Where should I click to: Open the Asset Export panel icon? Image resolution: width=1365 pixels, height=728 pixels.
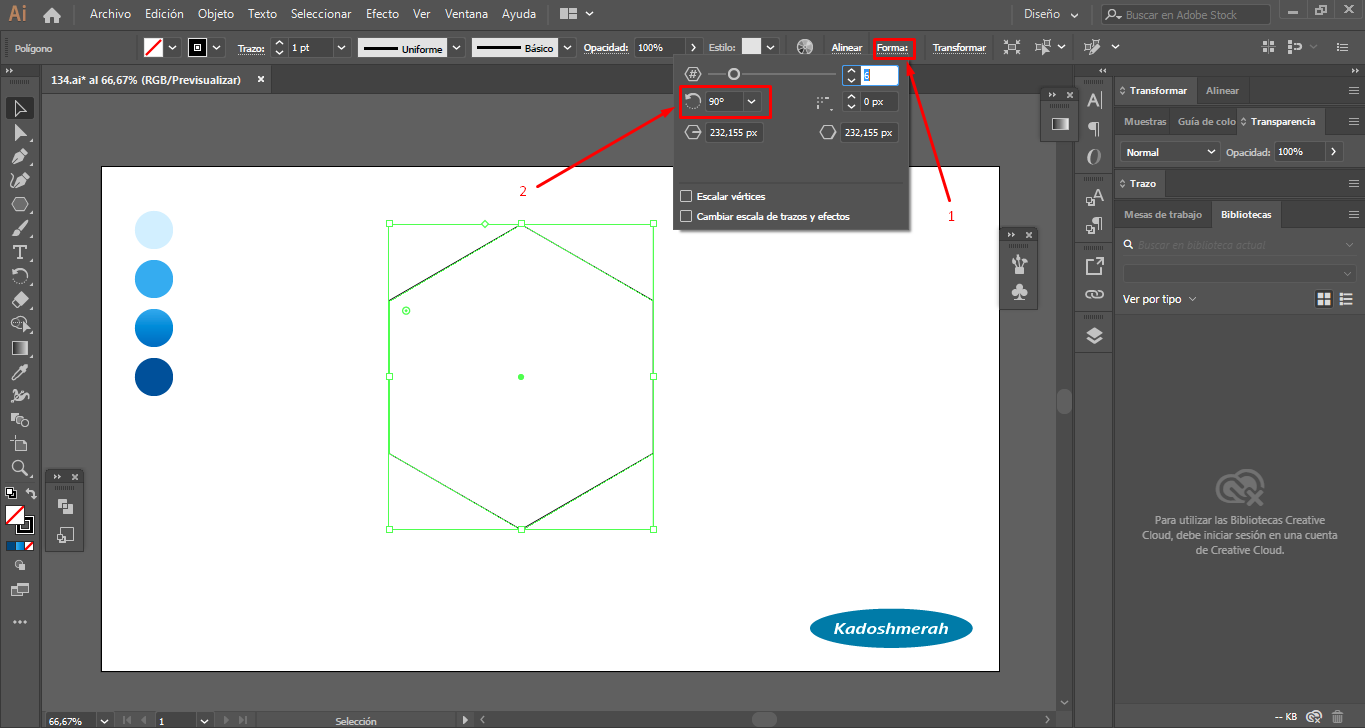pyautogui.click(x=1094, y=266)
